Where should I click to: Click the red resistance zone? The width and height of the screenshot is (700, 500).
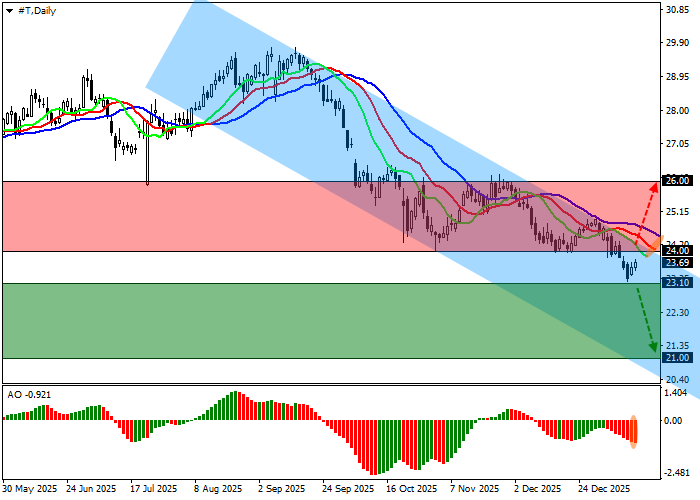[x=200, y=216]
